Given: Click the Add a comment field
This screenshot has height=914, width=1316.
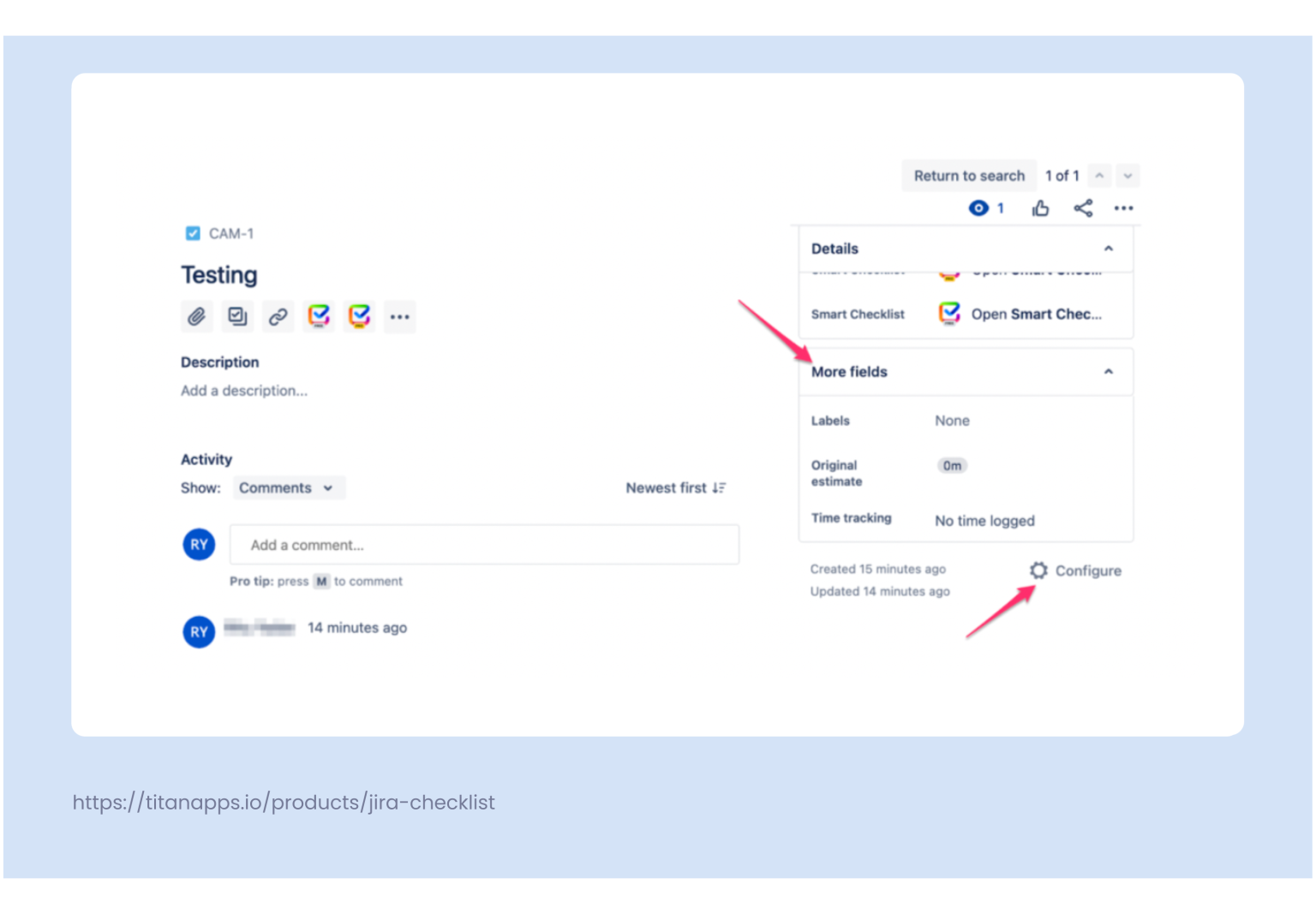Looking at the screenshot, I should 484,545.
